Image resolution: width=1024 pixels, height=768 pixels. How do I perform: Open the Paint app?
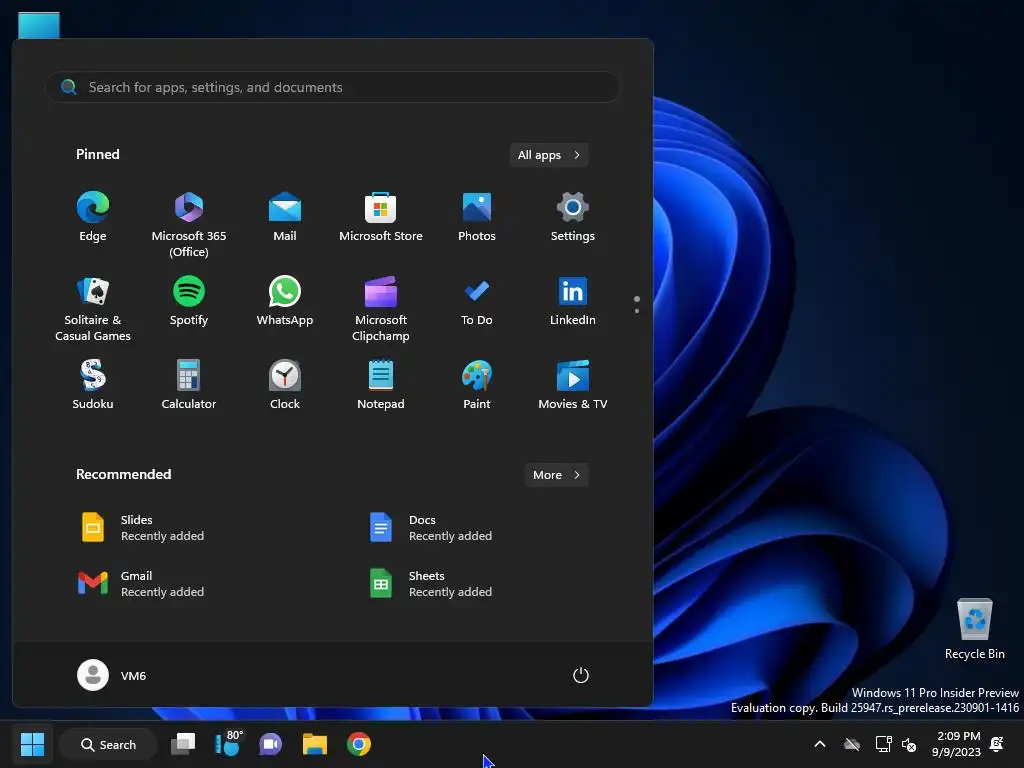477,385
